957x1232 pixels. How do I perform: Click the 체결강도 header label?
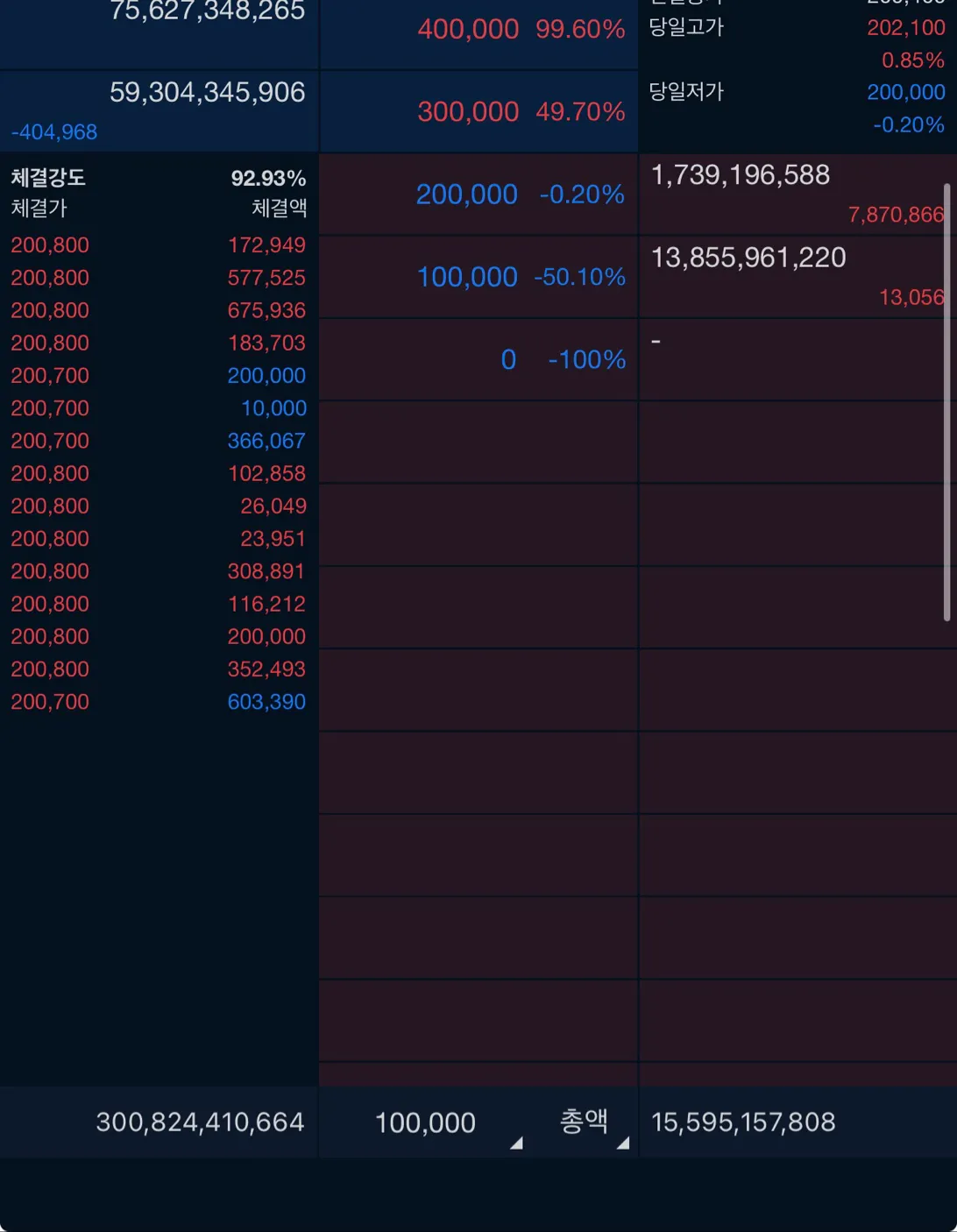pos(48,178)
